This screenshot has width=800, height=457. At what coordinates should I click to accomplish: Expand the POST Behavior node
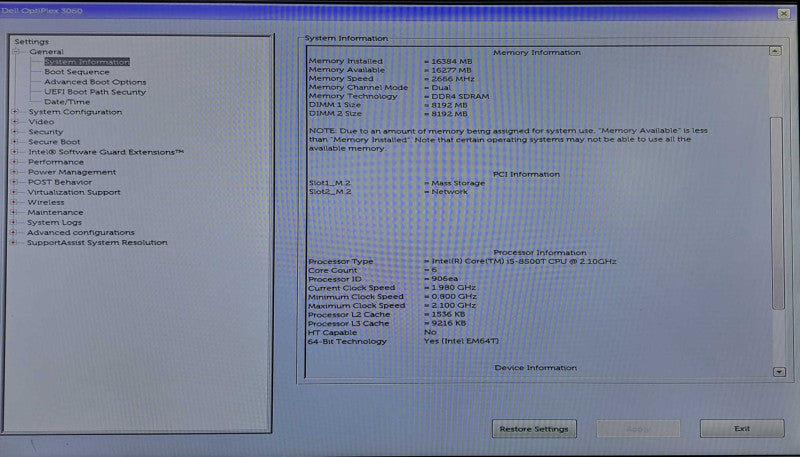15,182
